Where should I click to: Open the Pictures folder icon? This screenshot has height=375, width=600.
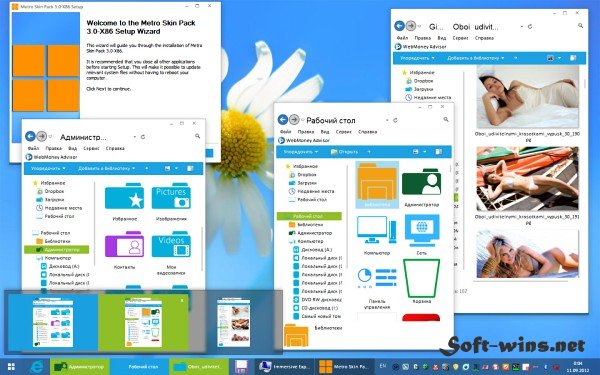(171, 197)
